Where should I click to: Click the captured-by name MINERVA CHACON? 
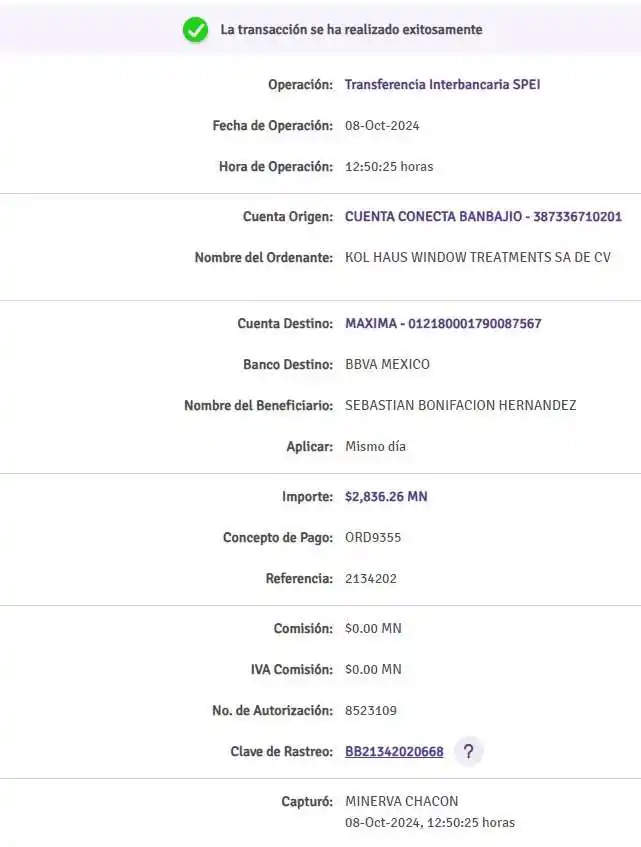401,802
